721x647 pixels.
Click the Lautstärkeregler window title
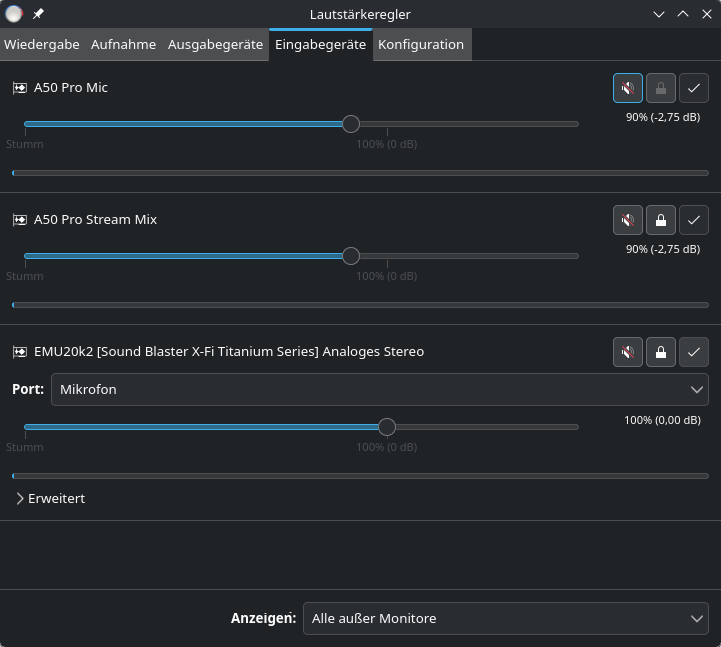tap(360, 14)
